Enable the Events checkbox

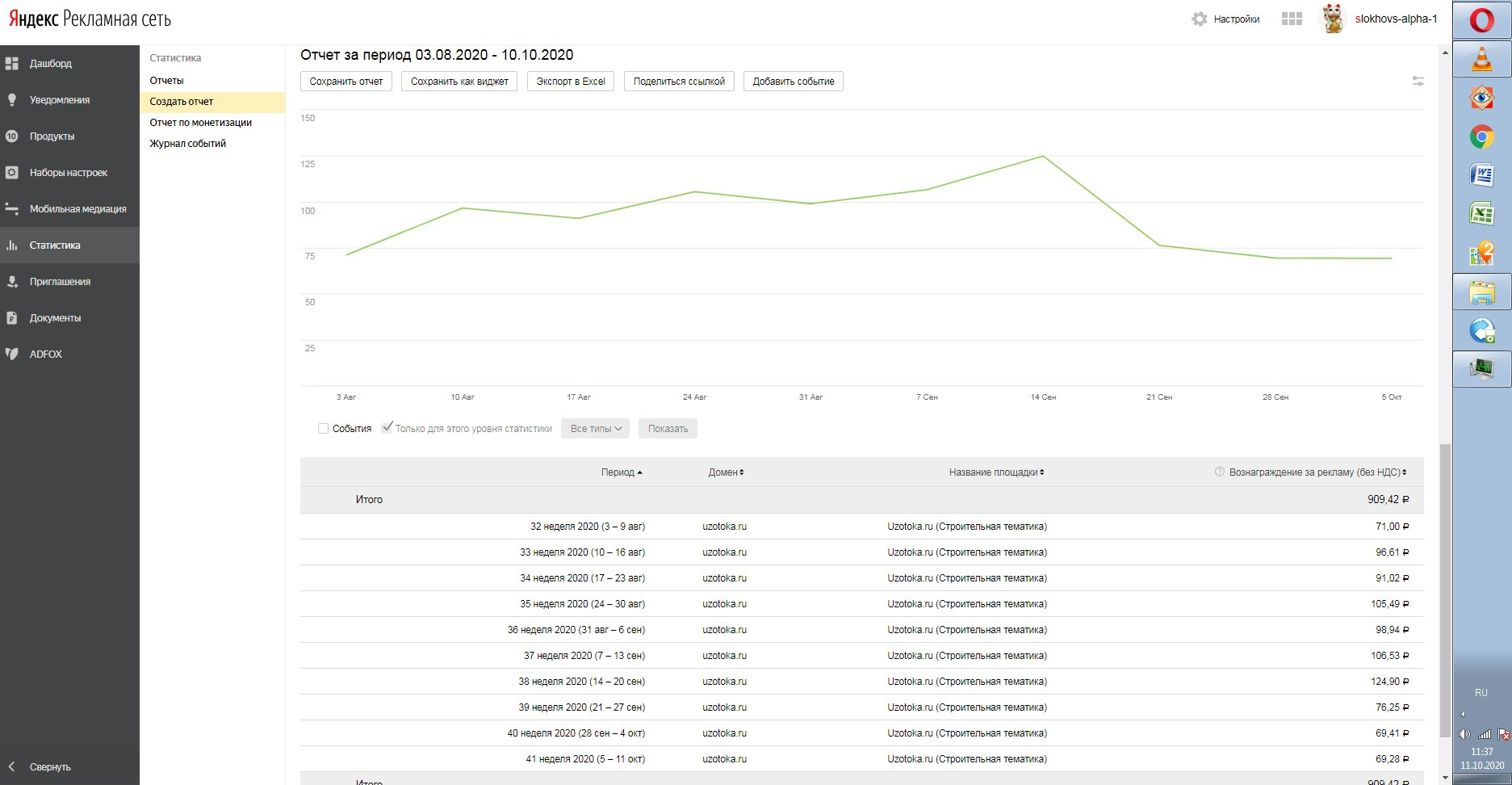323,429
